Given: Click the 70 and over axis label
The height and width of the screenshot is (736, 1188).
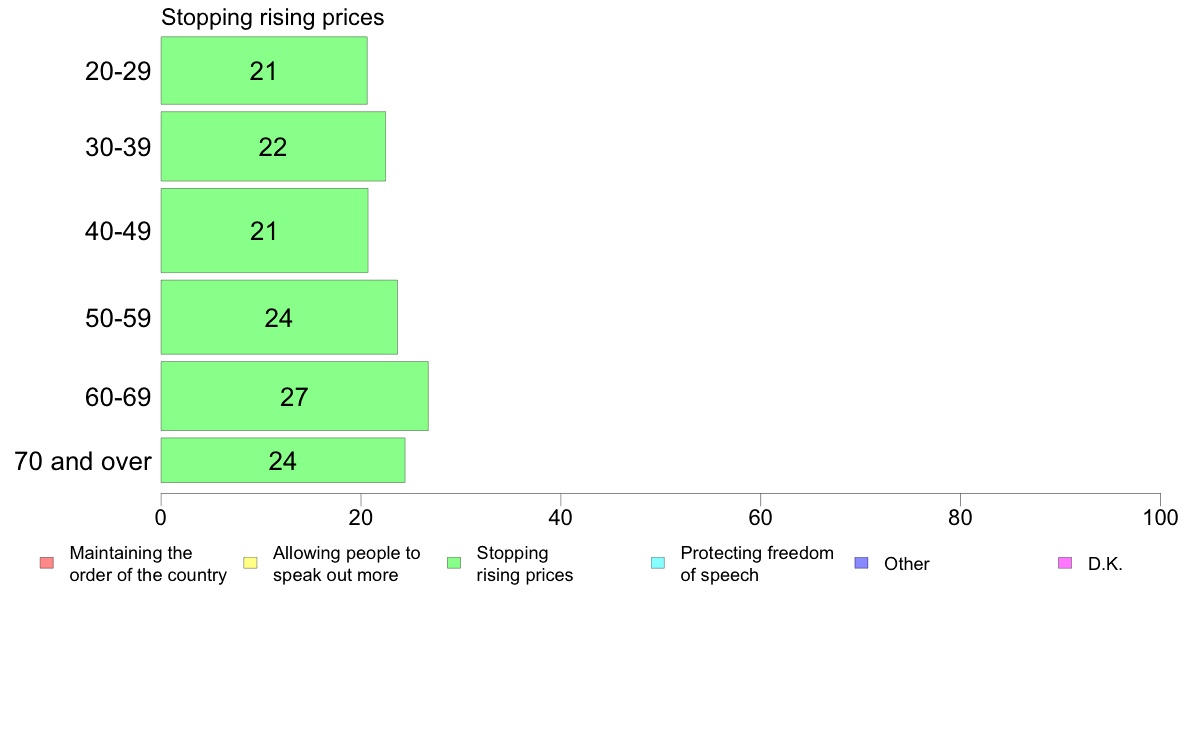Looking at the screenshot, I should tap(83, 461).
